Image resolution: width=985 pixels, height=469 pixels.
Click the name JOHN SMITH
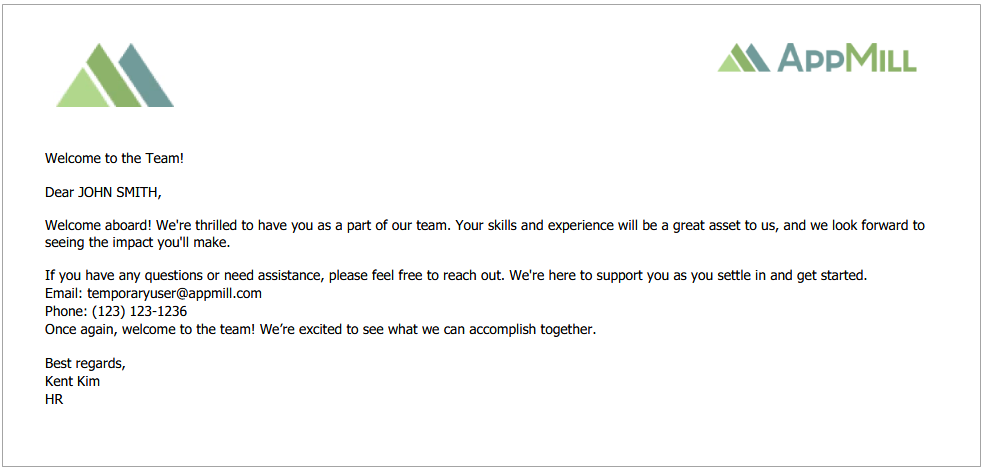pyautogui.click(x=117, y=193)
